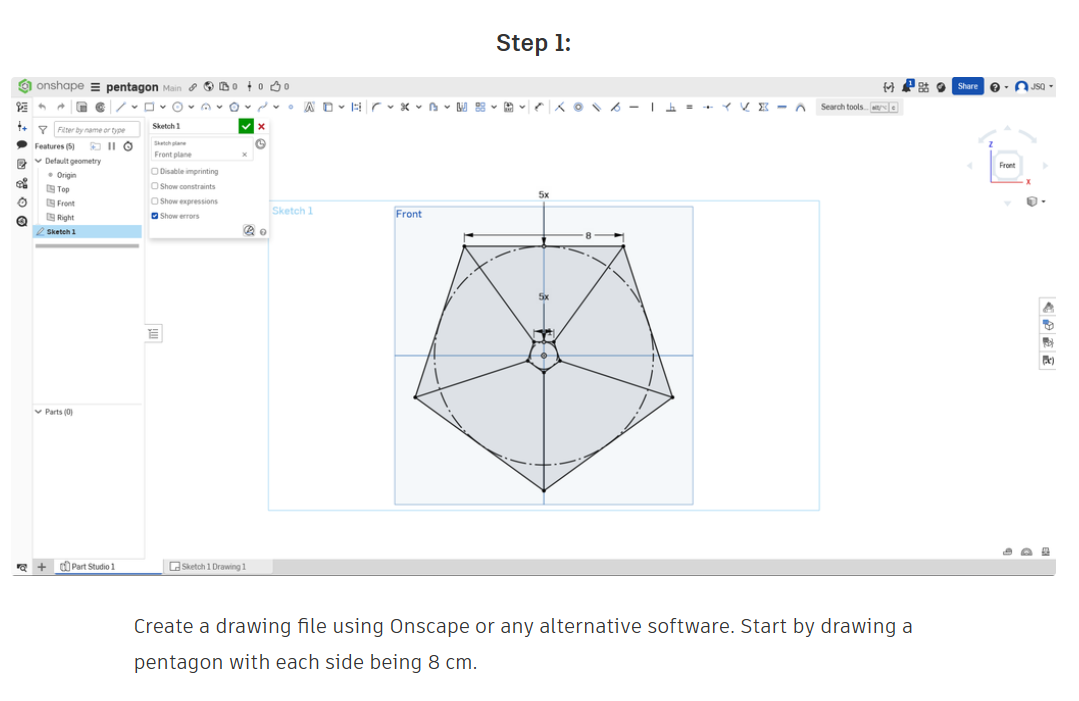Image resolution: width=1079 pixels, height=701 pixels.
Task: Open rectangle tool dropdown arrow
Action: (x=163, y=107)
